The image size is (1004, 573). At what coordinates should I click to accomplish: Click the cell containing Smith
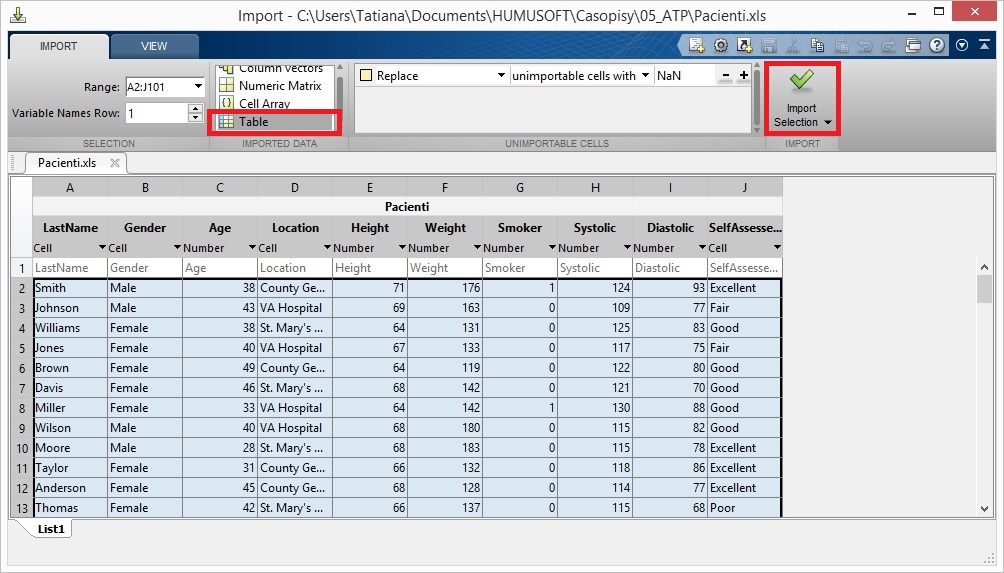coord(70,287)
